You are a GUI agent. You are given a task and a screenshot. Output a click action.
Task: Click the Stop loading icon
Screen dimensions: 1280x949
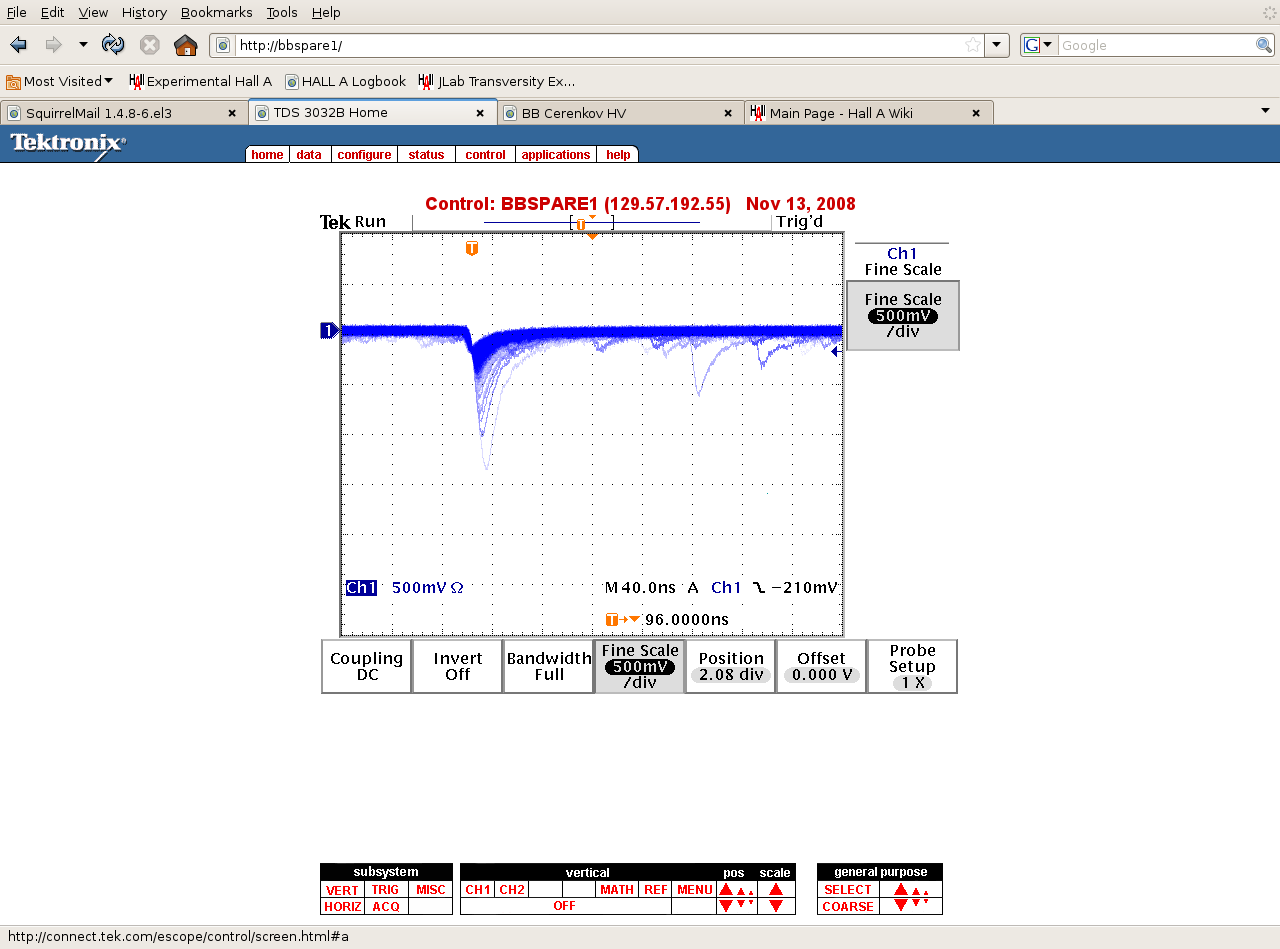pos(149,45)
